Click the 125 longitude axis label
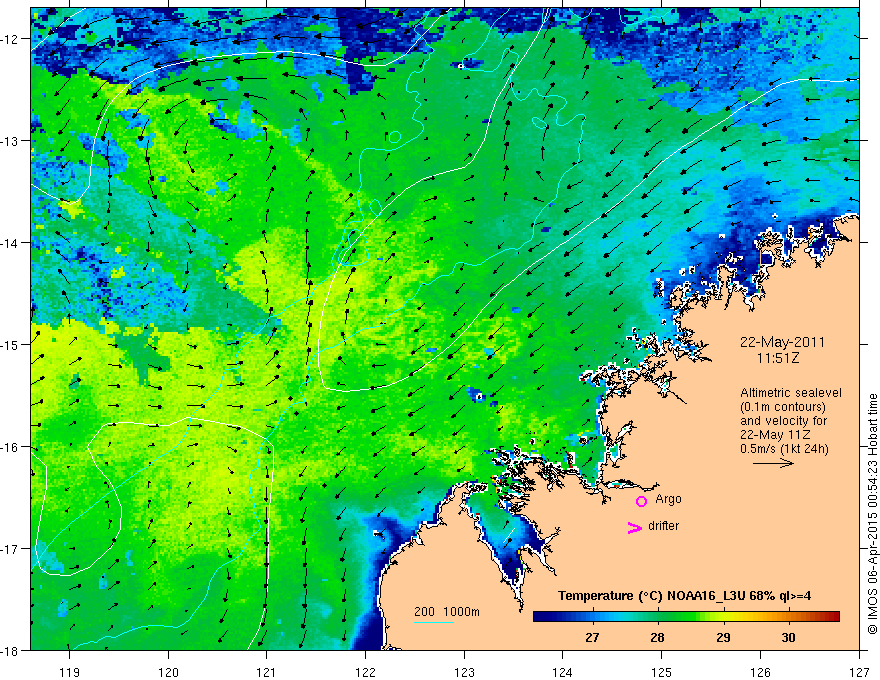The height and width of the screenshot is (680, 880). pos(661,672)
